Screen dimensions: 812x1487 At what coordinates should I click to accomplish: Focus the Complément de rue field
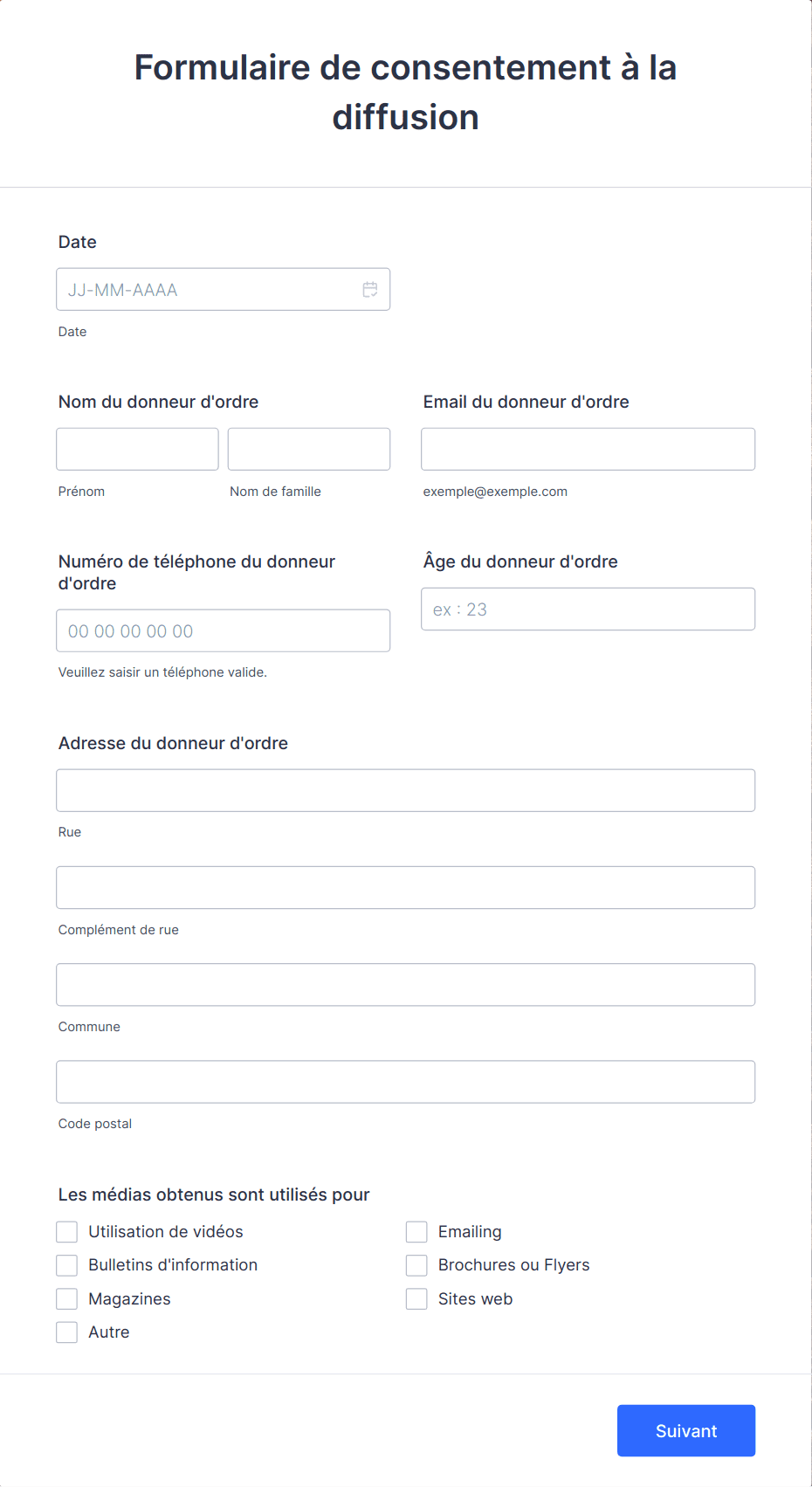406,887
